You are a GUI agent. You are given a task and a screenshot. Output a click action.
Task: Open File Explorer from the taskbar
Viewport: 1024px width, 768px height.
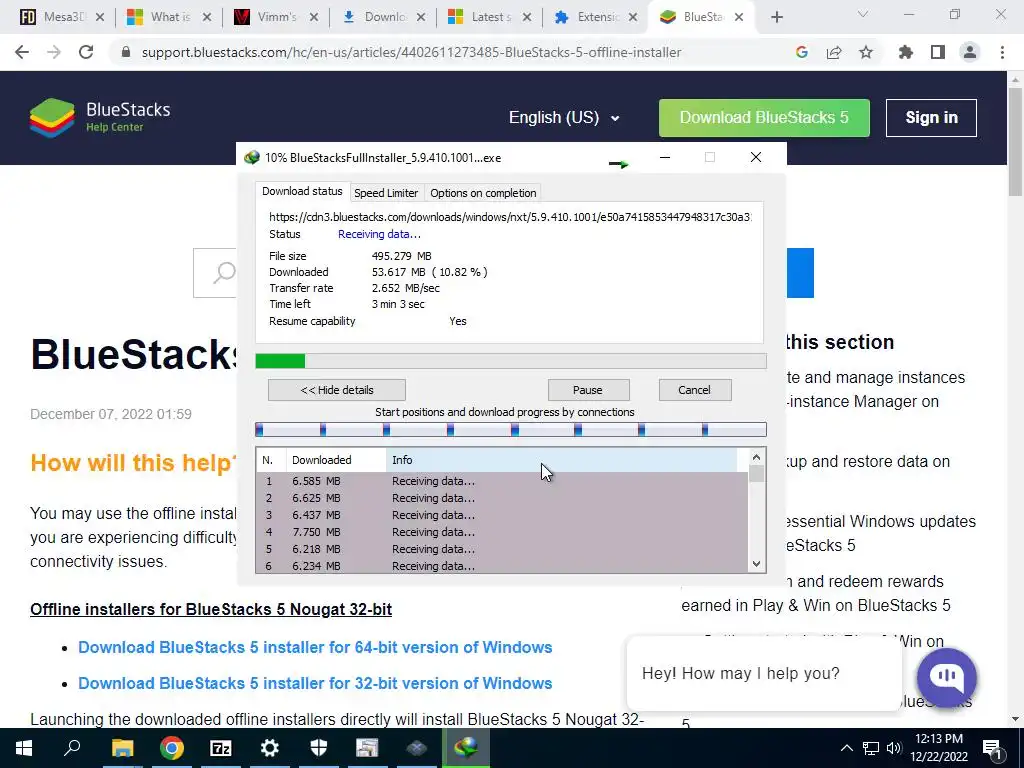click(x=122, y=748)
